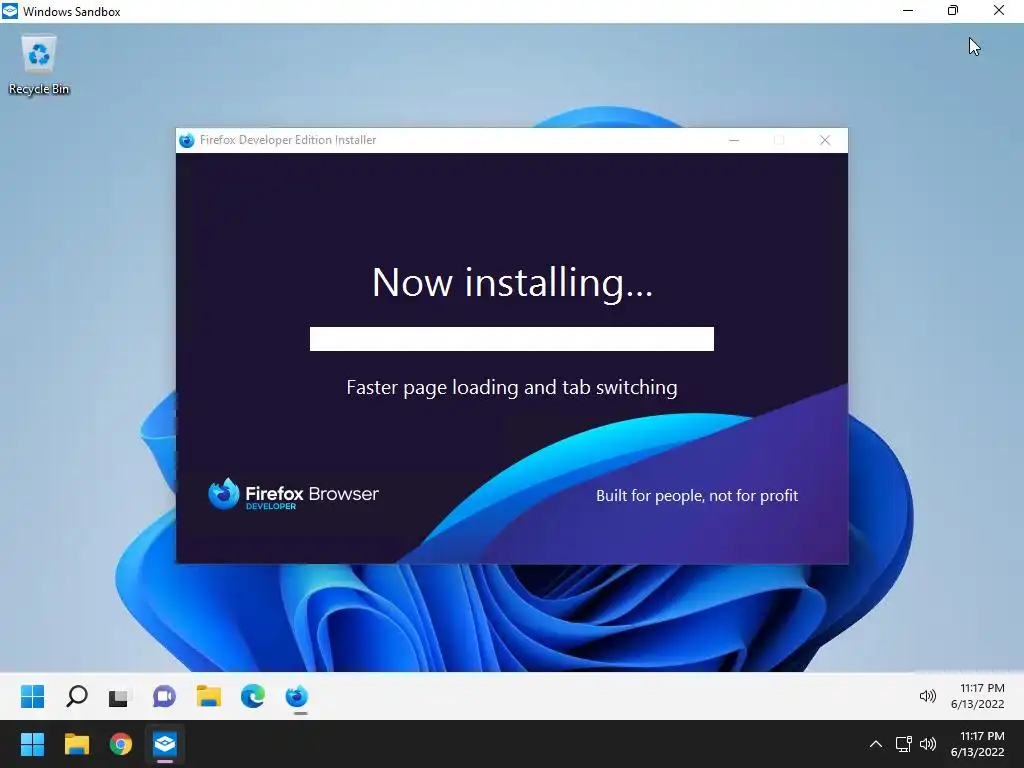The image size is (1024, 768).
Task: Click the sandbox Start button
Action: tap(33, 696)
